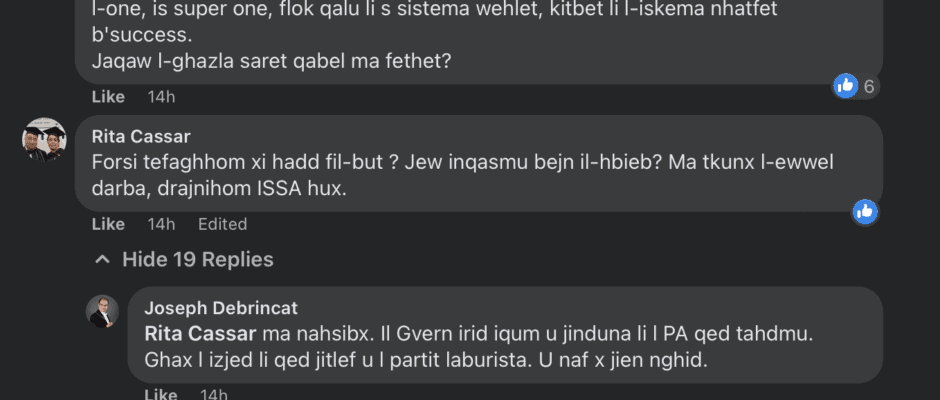Open the 14h timestamp below Joseph's reply
Image resolution: width=940 pixels, height=400 pixels.
coord(215,394)
